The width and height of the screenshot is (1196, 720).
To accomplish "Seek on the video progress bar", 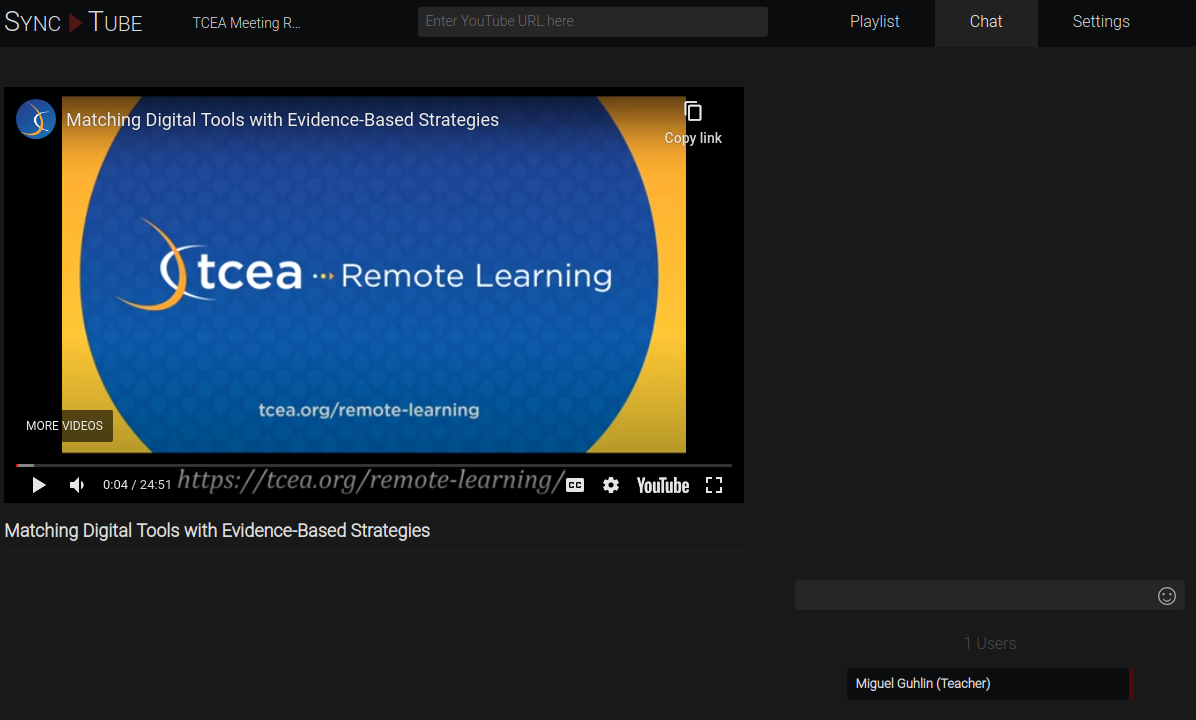I will (x=374, y=464).
